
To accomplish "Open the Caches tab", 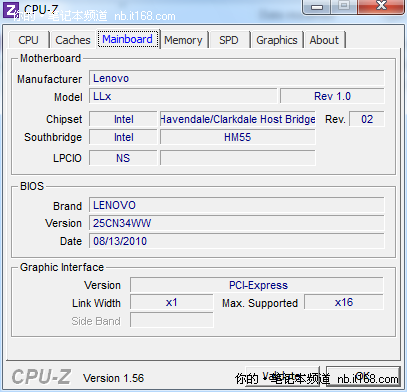I will pos(73,40).
